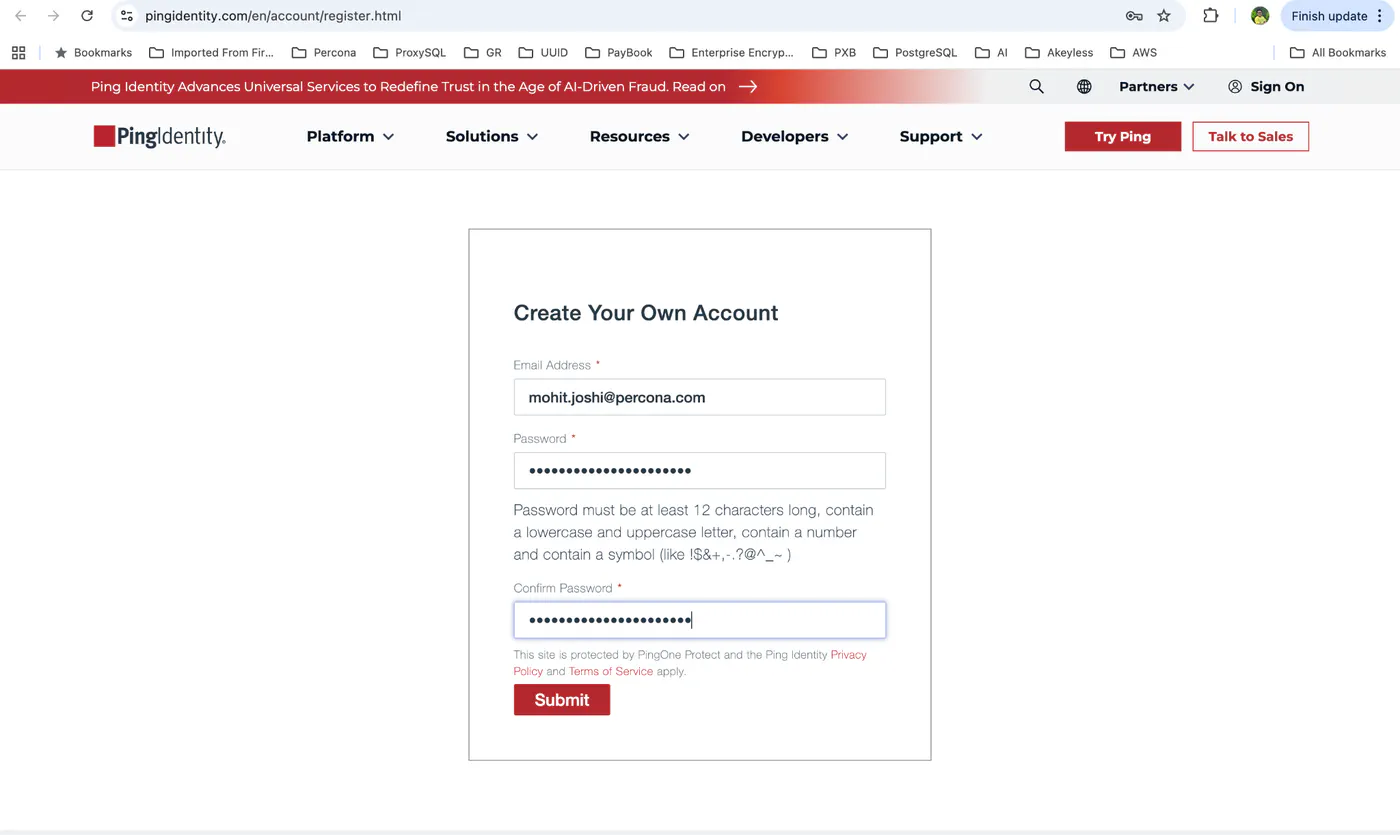The height and width of the screenshot is (835, 1400).
Task: Open the GR bookmark folder
Action: tap(482, 52)
